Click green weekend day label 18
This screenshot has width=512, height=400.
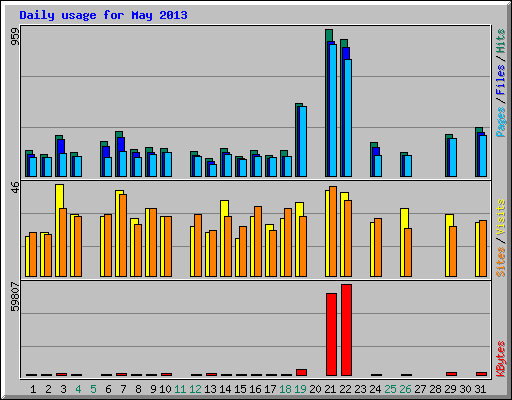click(285, 389)
